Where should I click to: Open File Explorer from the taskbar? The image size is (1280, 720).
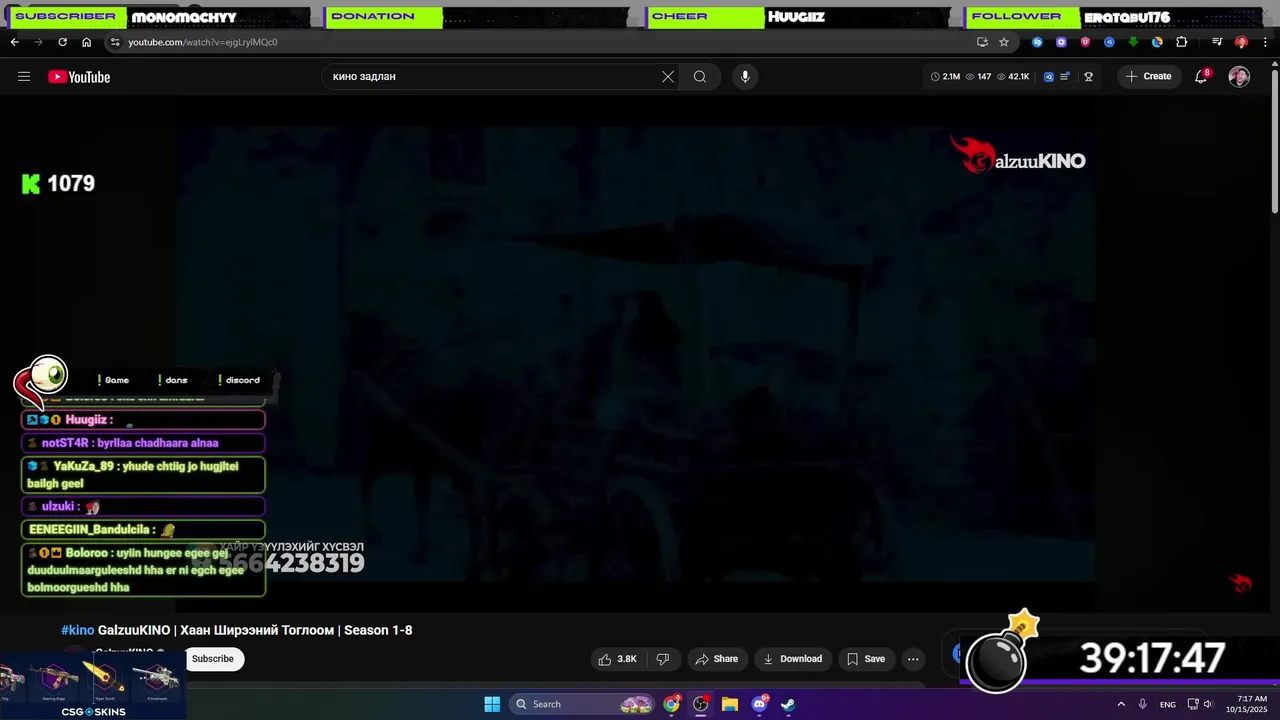point(730,704)
